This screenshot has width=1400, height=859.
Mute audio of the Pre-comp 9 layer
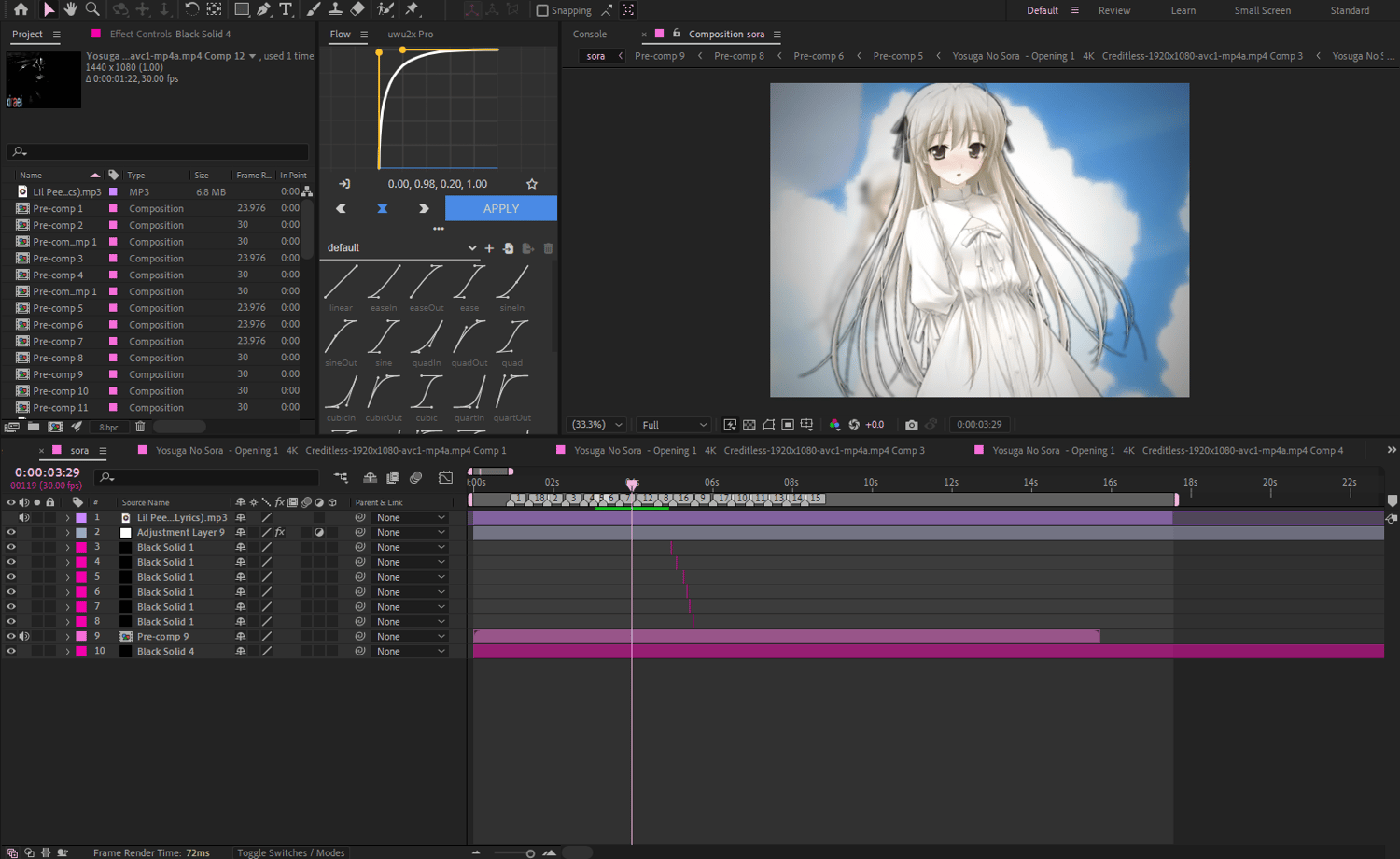point(24,637)
